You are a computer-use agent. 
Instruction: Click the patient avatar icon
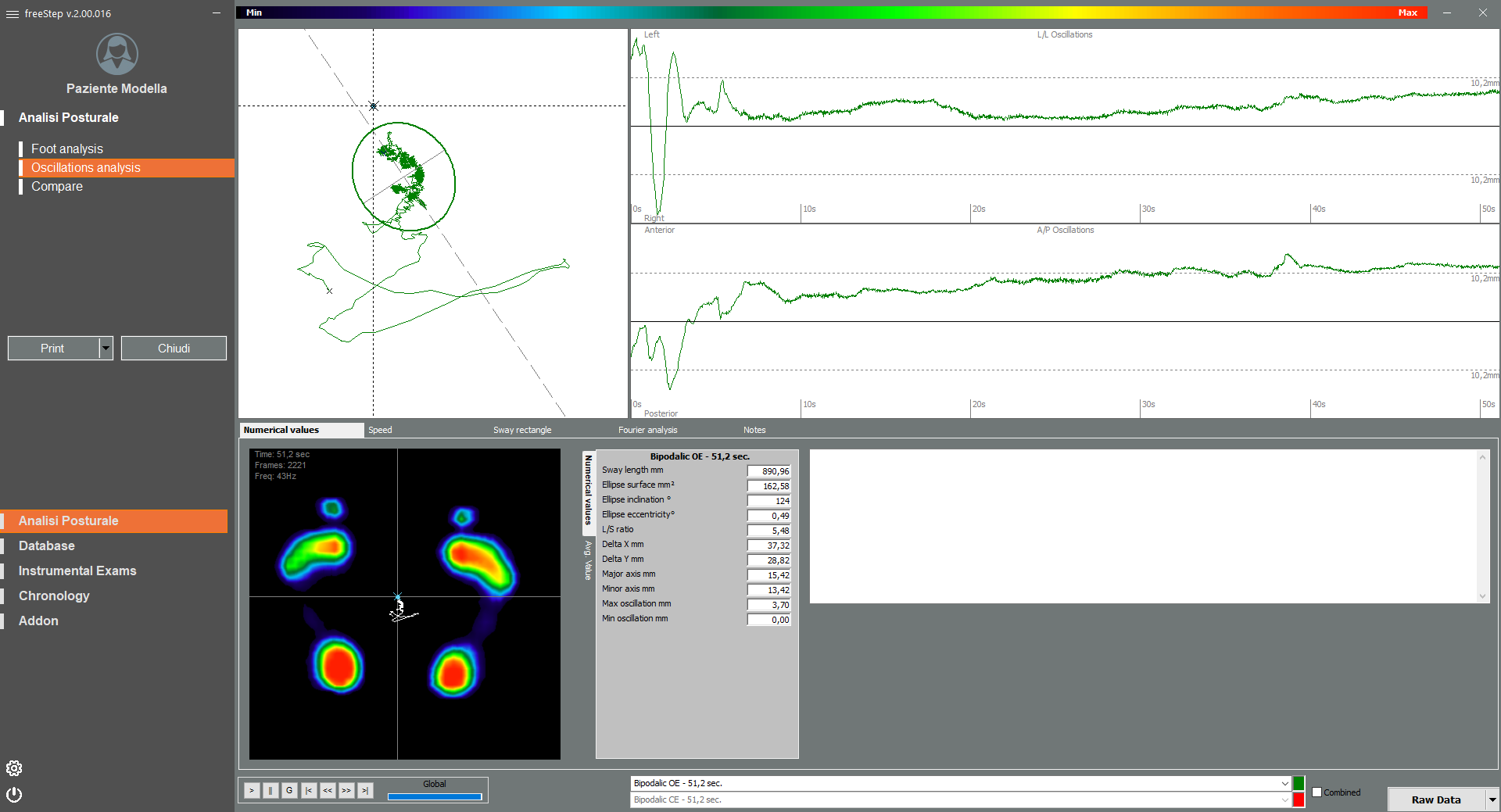coord(116,54)
